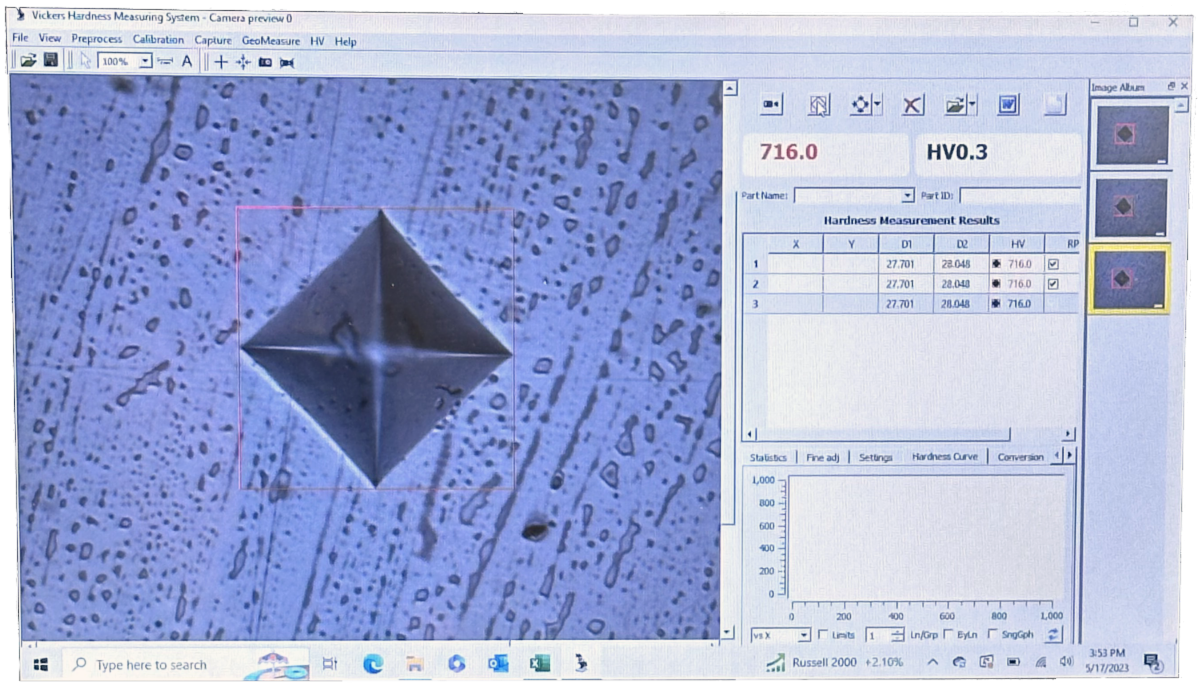Select the first thumbnail in Image Album
This screenshot has width=1200, height=683.
(1132, 135)
